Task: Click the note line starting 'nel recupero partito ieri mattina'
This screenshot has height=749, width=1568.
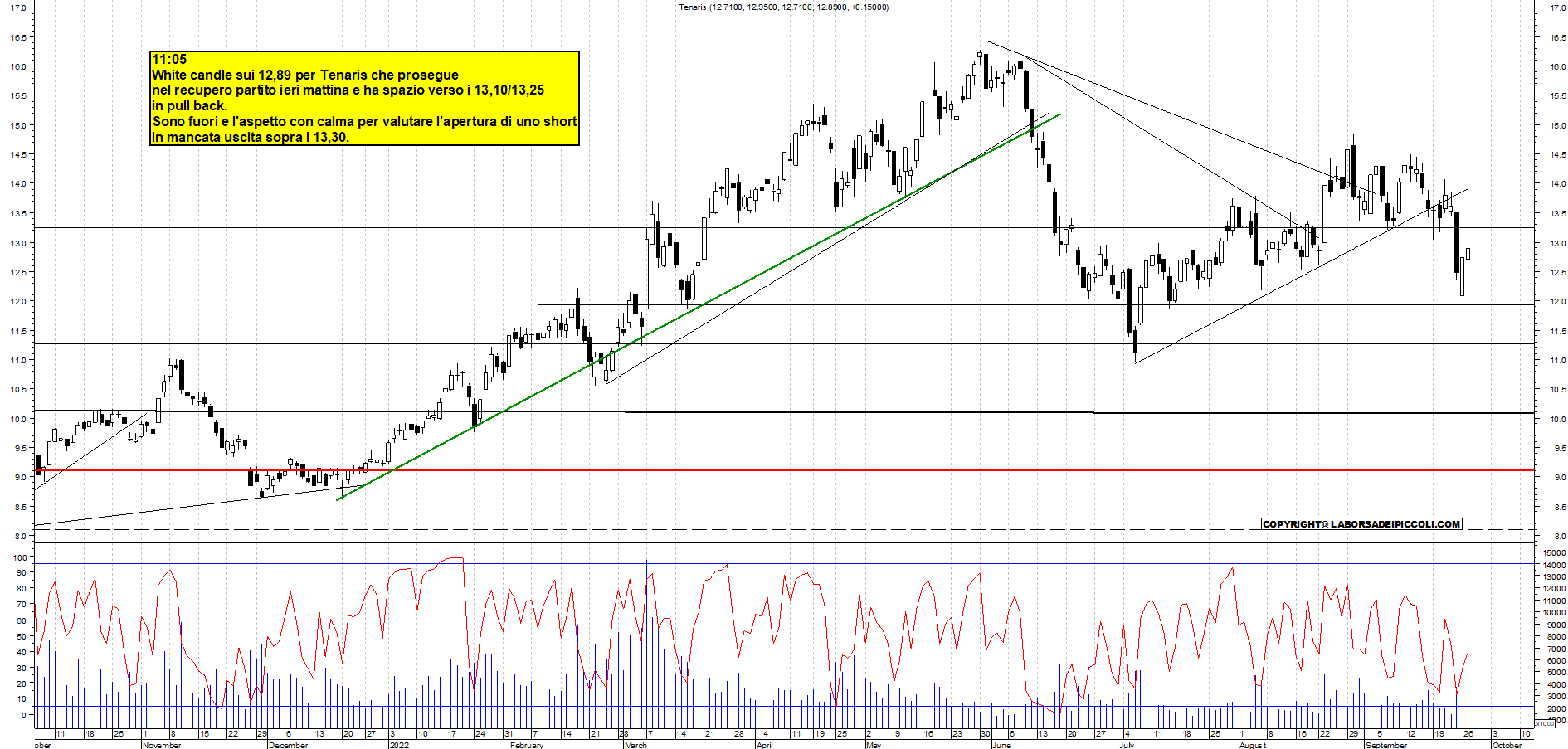Action: [348, 90]
